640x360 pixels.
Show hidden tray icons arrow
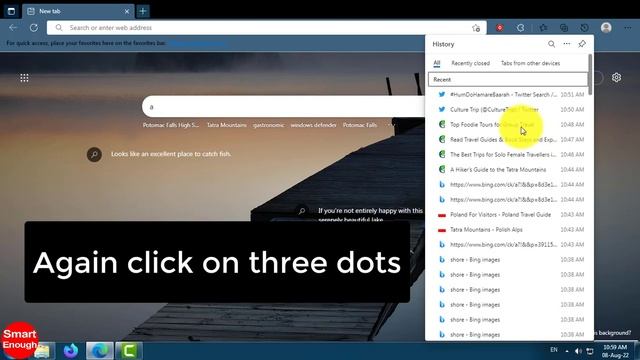point(567,351)
